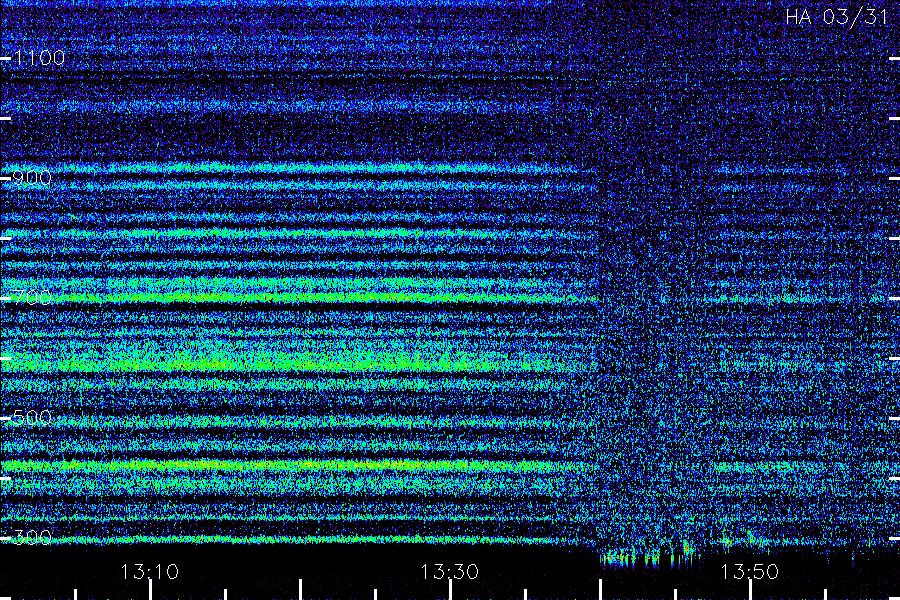Click the 13:10 time axis label

tap(150, 571)
